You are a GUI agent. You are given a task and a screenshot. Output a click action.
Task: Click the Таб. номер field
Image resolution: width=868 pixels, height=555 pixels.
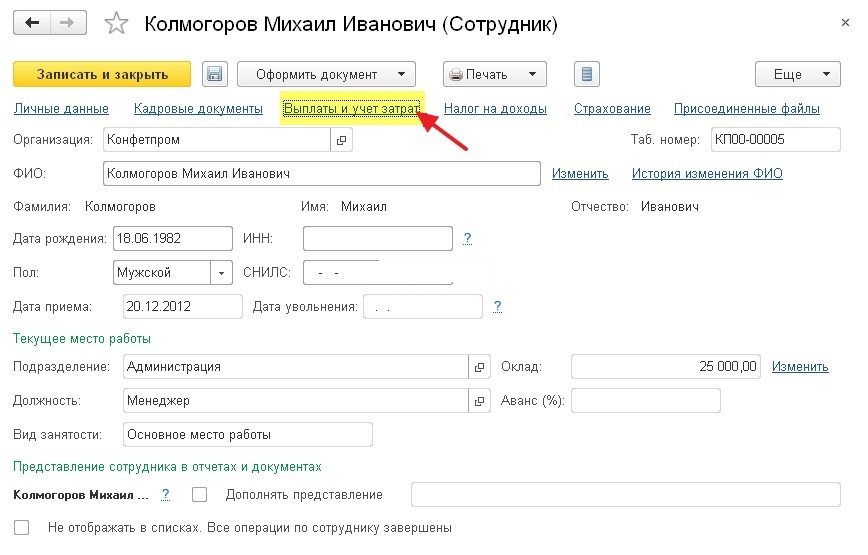pyautogui.click(x=776, y=140)
